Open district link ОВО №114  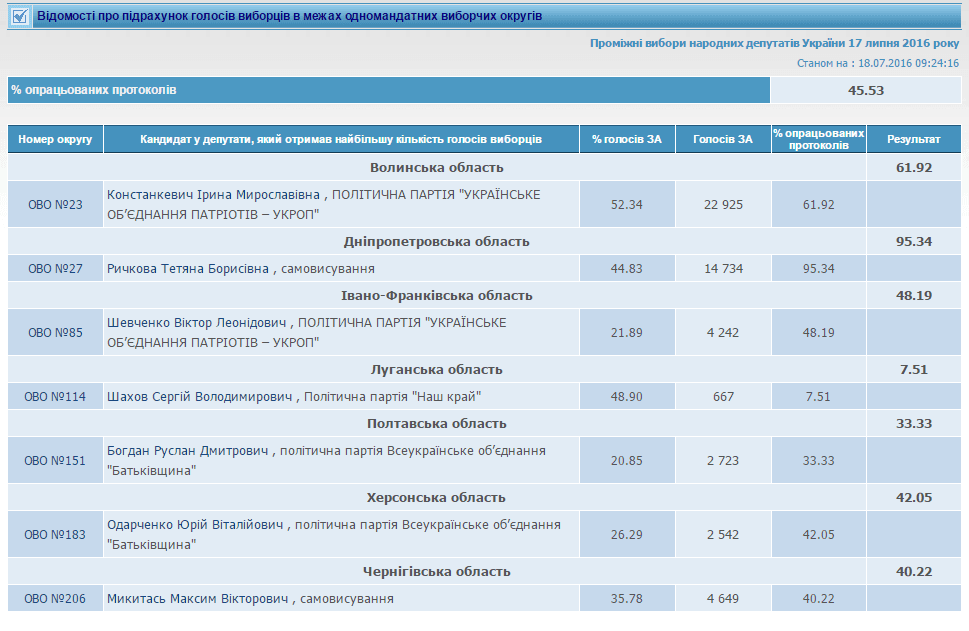point(55,397)
